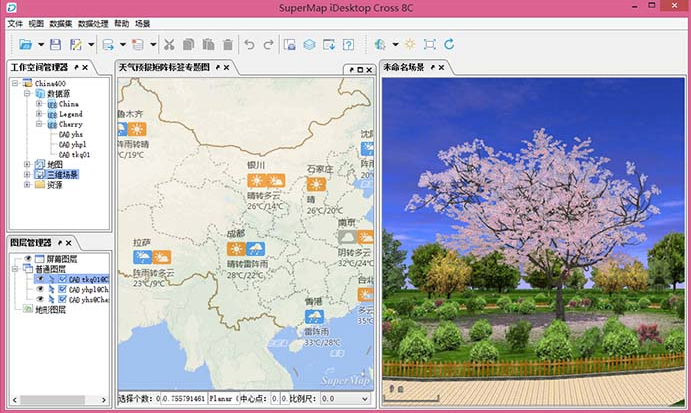Viewport: 691px width, 413px height.
Task: Click the Paste clipboard icon
Action: (x=208, y=45)
